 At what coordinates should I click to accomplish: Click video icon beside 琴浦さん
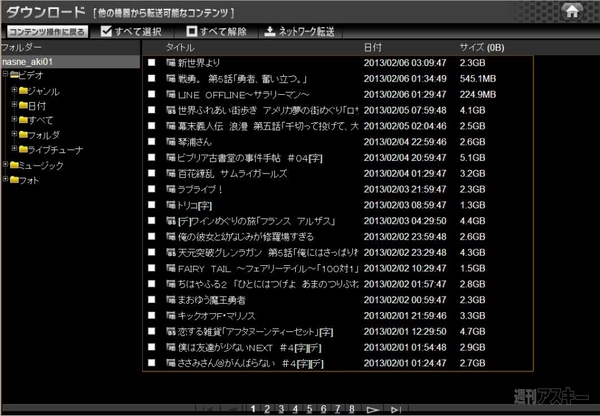pos(171,142)
